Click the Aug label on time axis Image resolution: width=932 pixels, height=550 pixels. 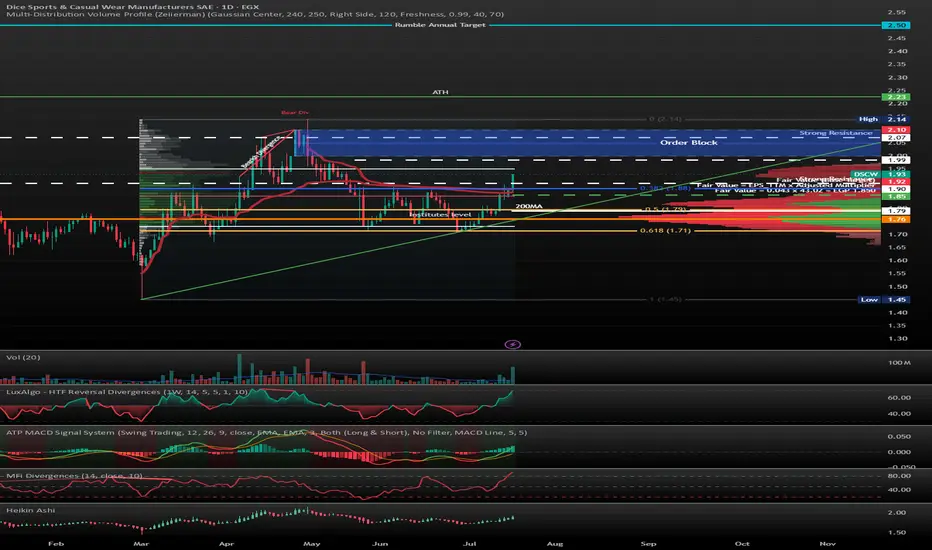point(555,543)
